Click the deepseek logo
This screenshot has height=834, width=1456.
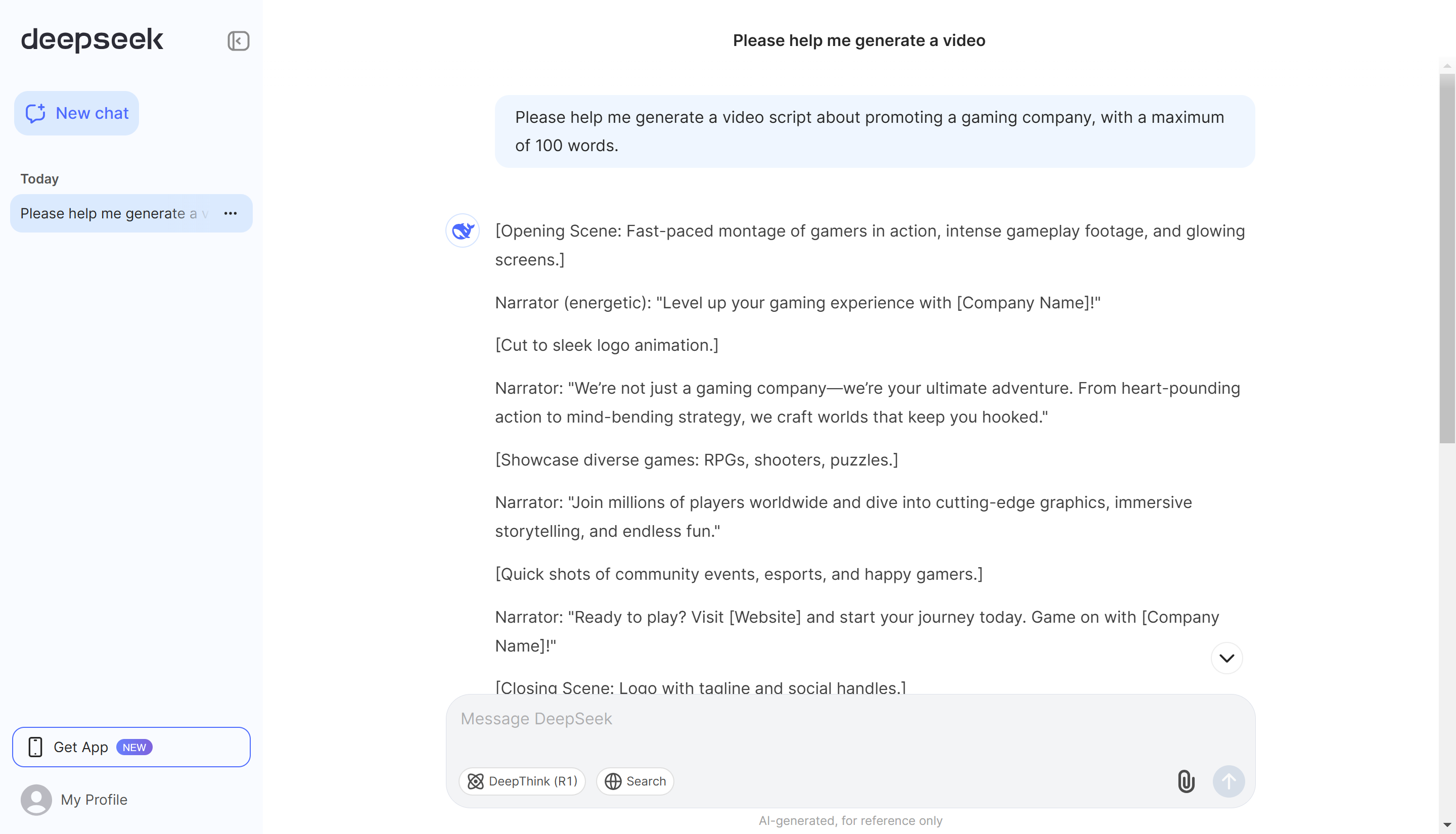coord(92,39)
